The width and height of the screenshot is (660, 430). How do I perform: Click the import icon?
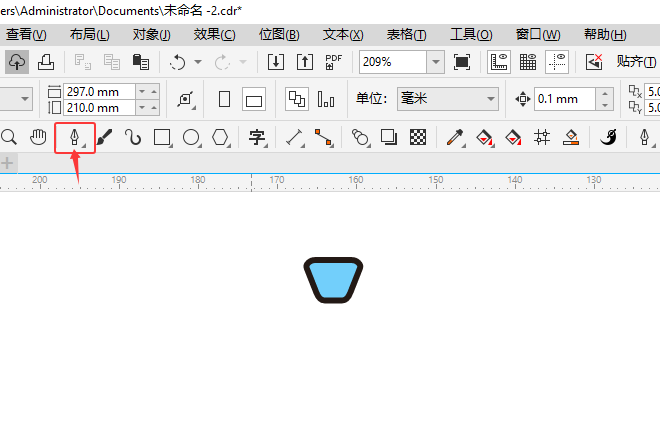pyautogui.click(x=276, y=62)
